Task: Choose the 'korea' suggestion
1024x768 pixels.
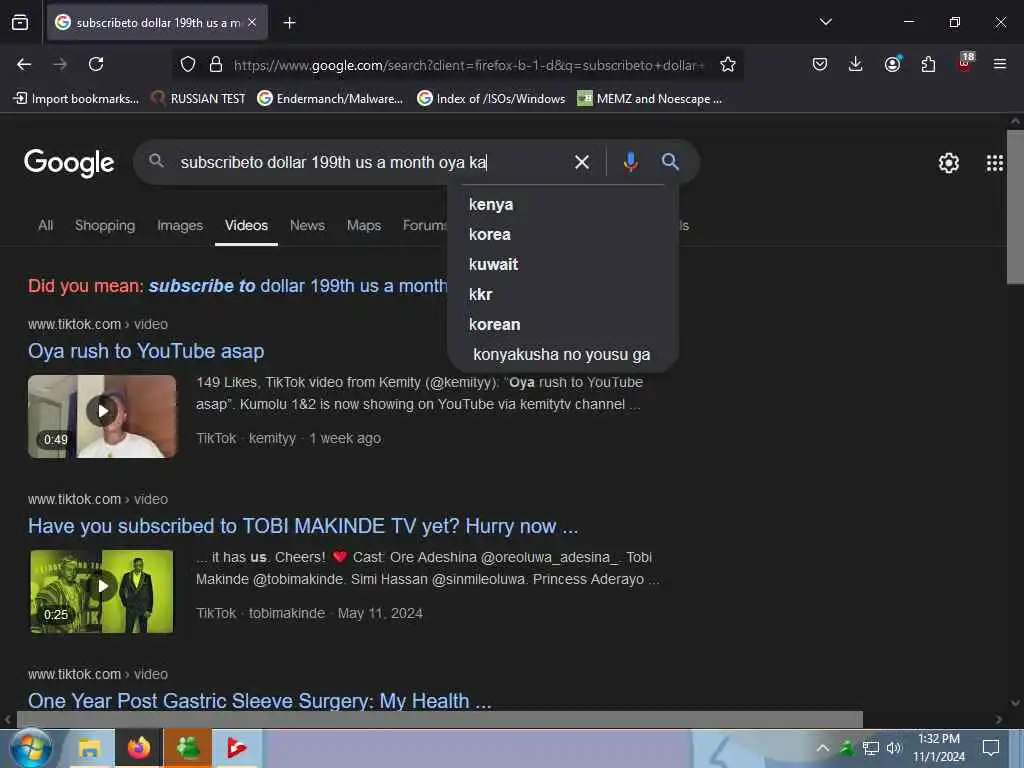Action: tap(563, 234)
